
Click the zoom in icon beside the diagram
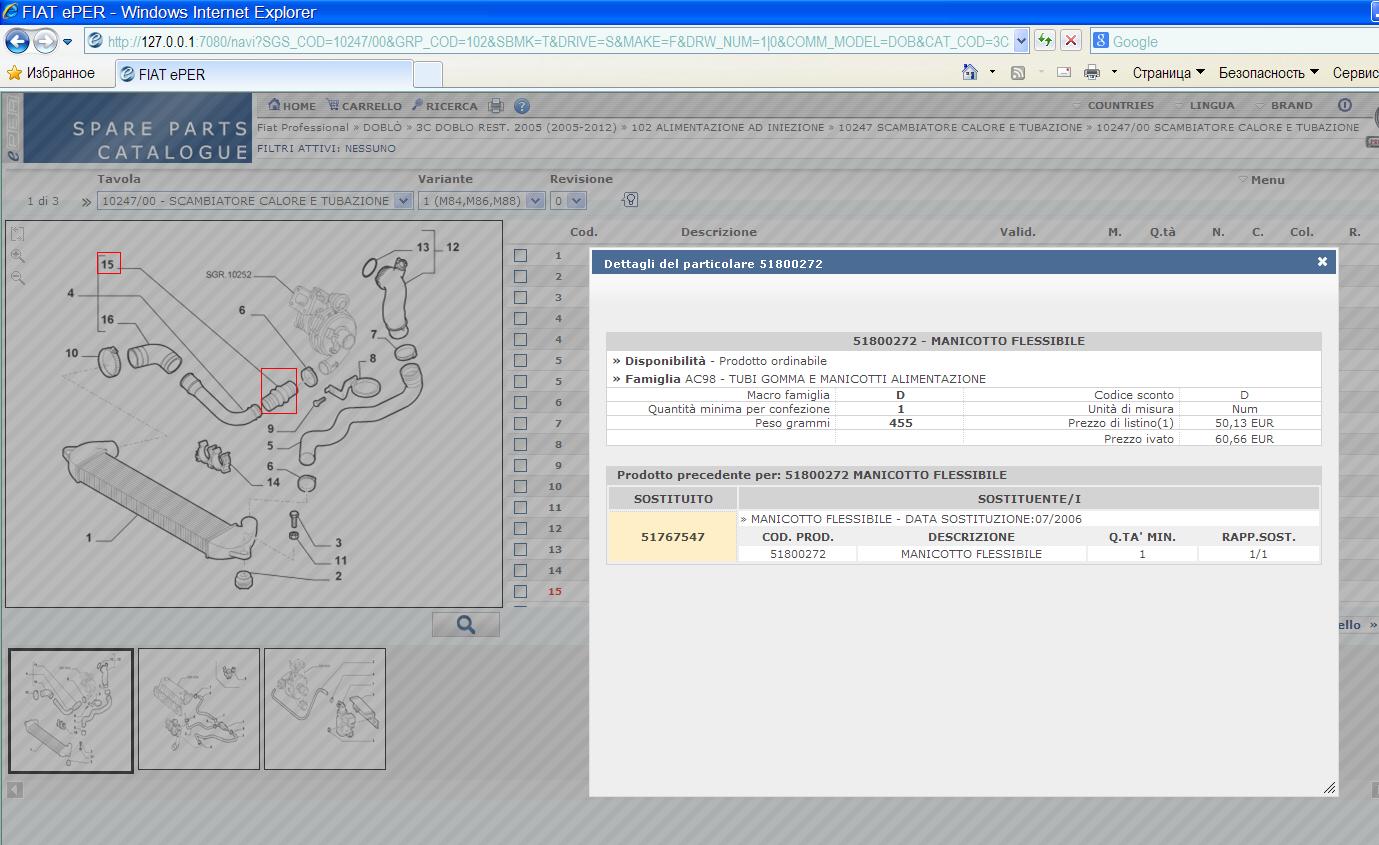17,256
